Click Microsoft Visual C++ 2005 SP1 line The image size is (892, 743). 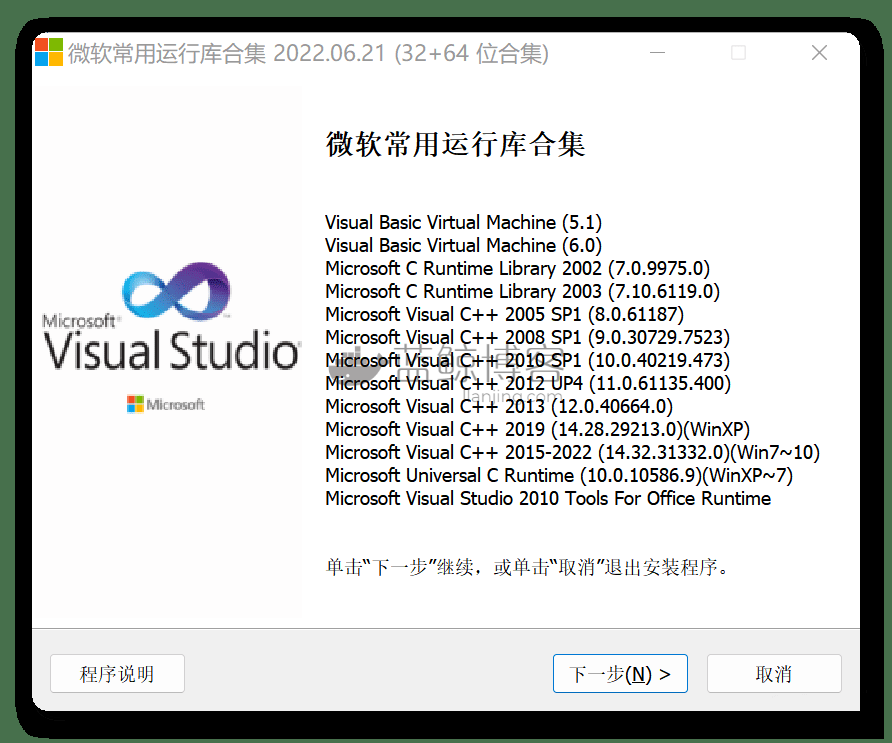505,315
